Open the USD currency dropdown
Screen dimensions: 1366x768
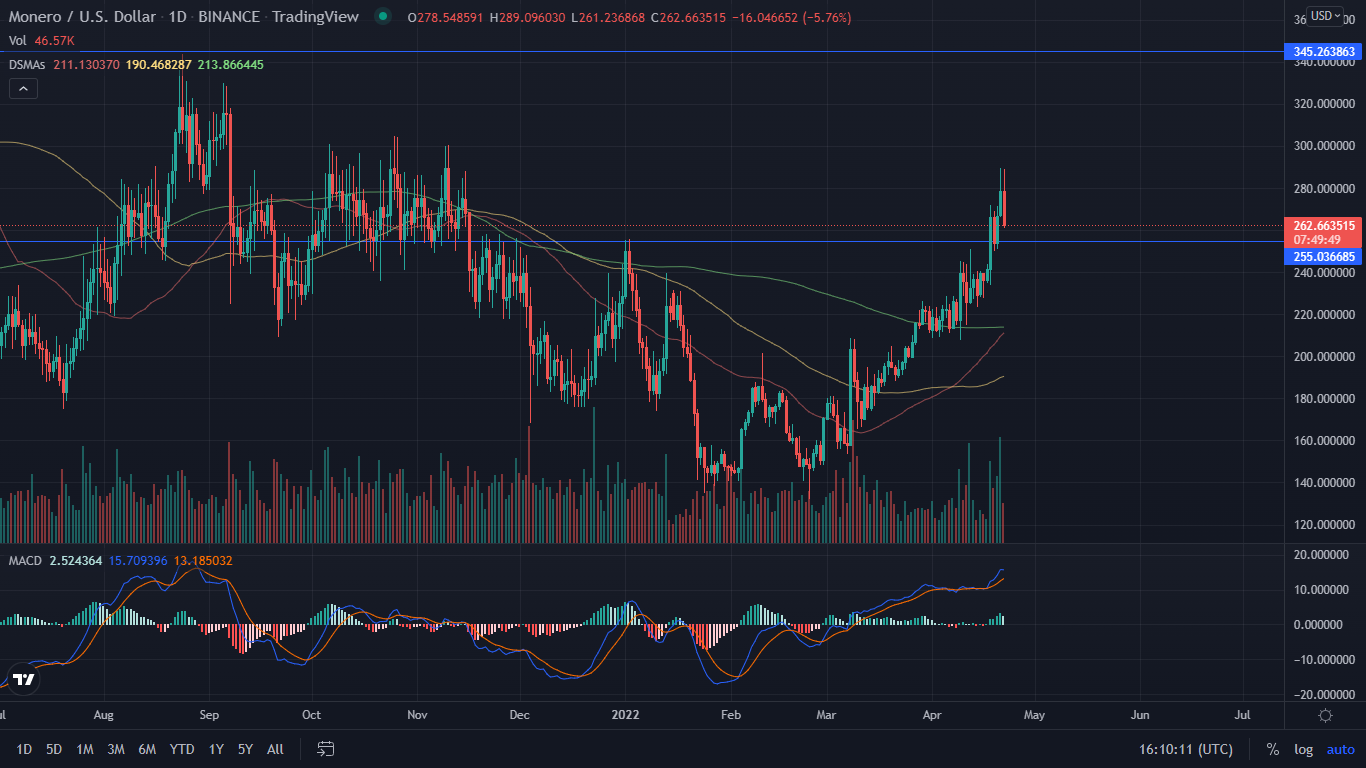(x=1325, y=16)
